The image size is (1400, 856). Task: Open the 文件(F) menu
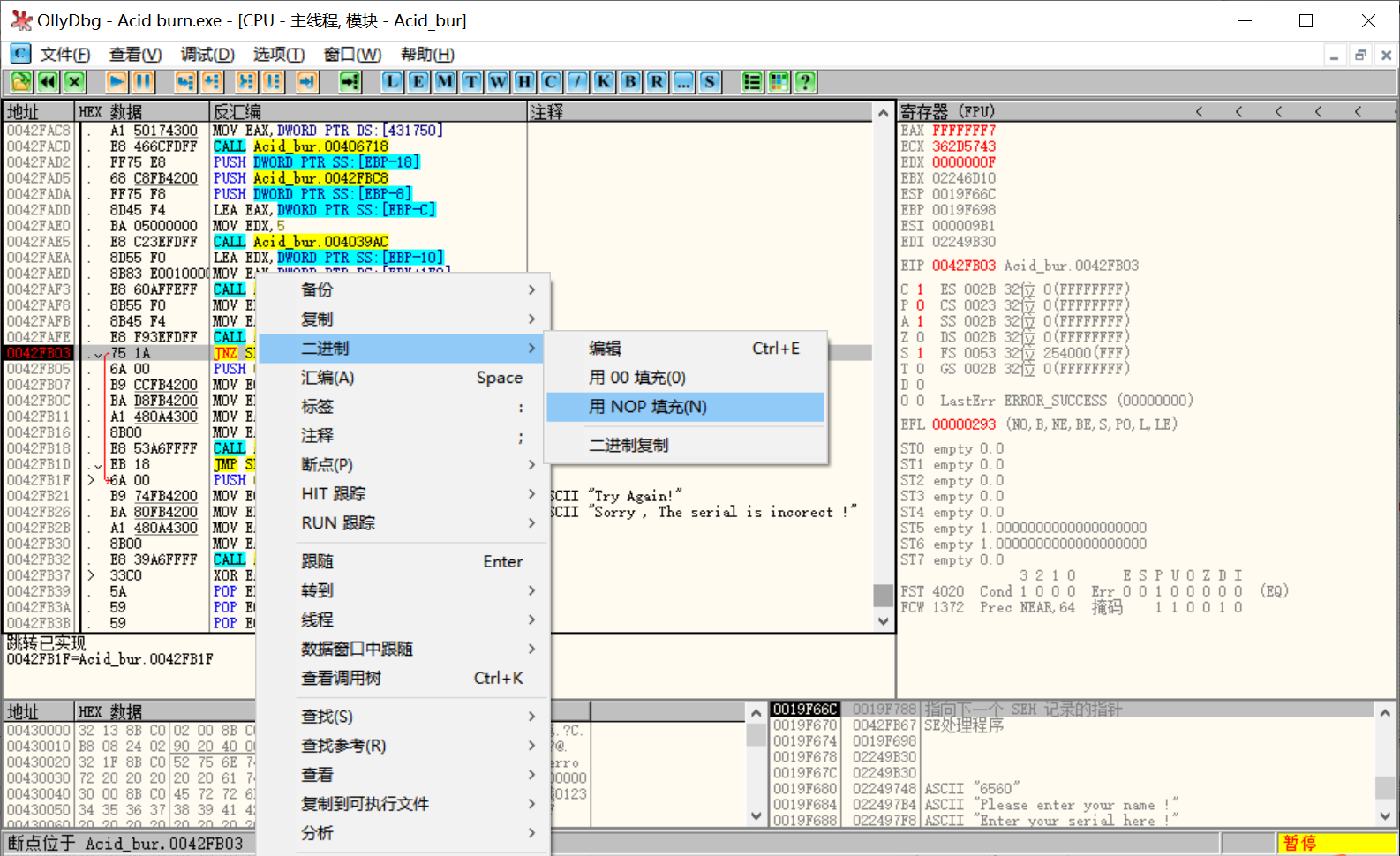click(x=65, y=55)
